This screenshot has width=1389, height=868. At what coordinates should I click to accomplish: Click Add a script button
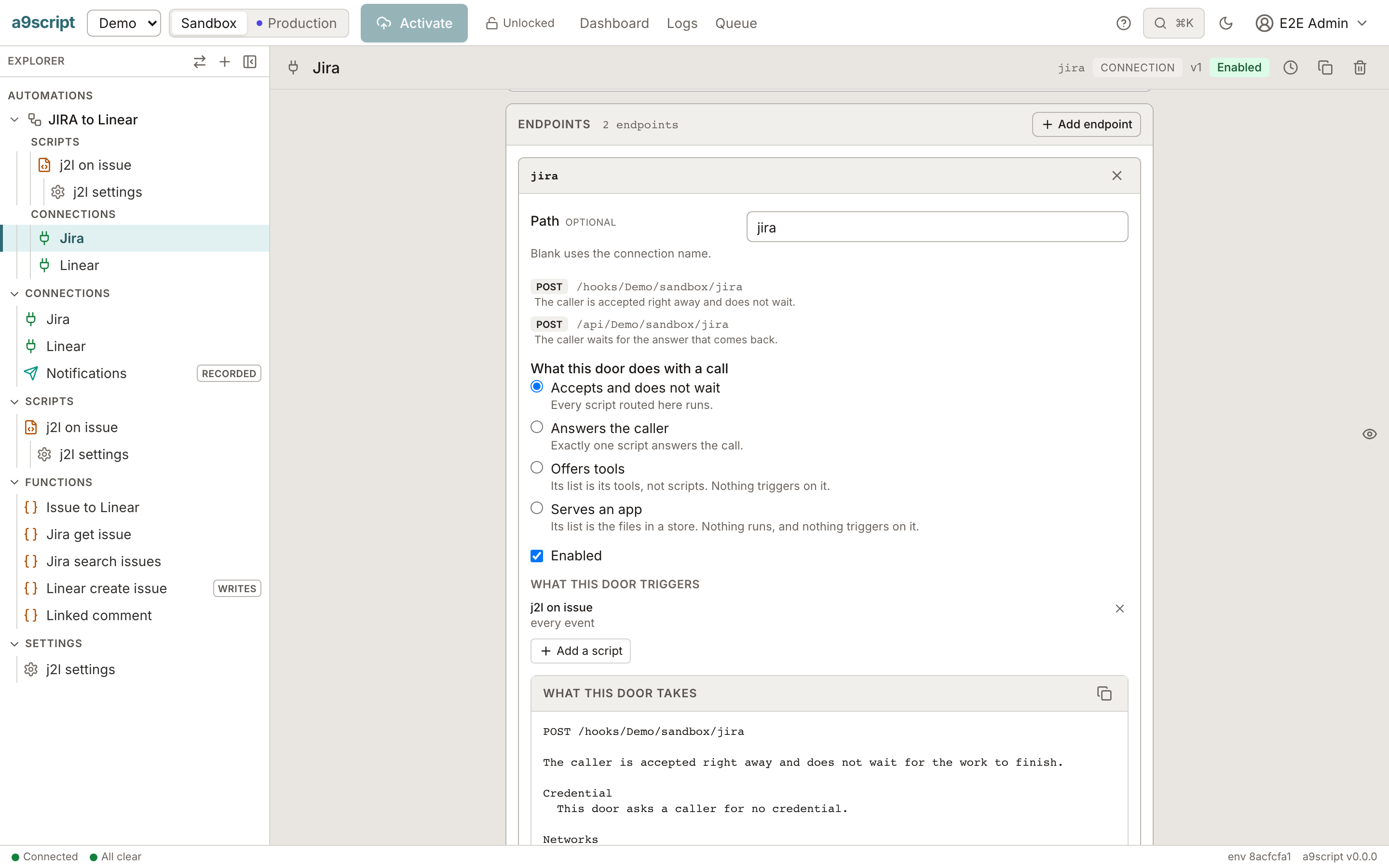[580, 651]
